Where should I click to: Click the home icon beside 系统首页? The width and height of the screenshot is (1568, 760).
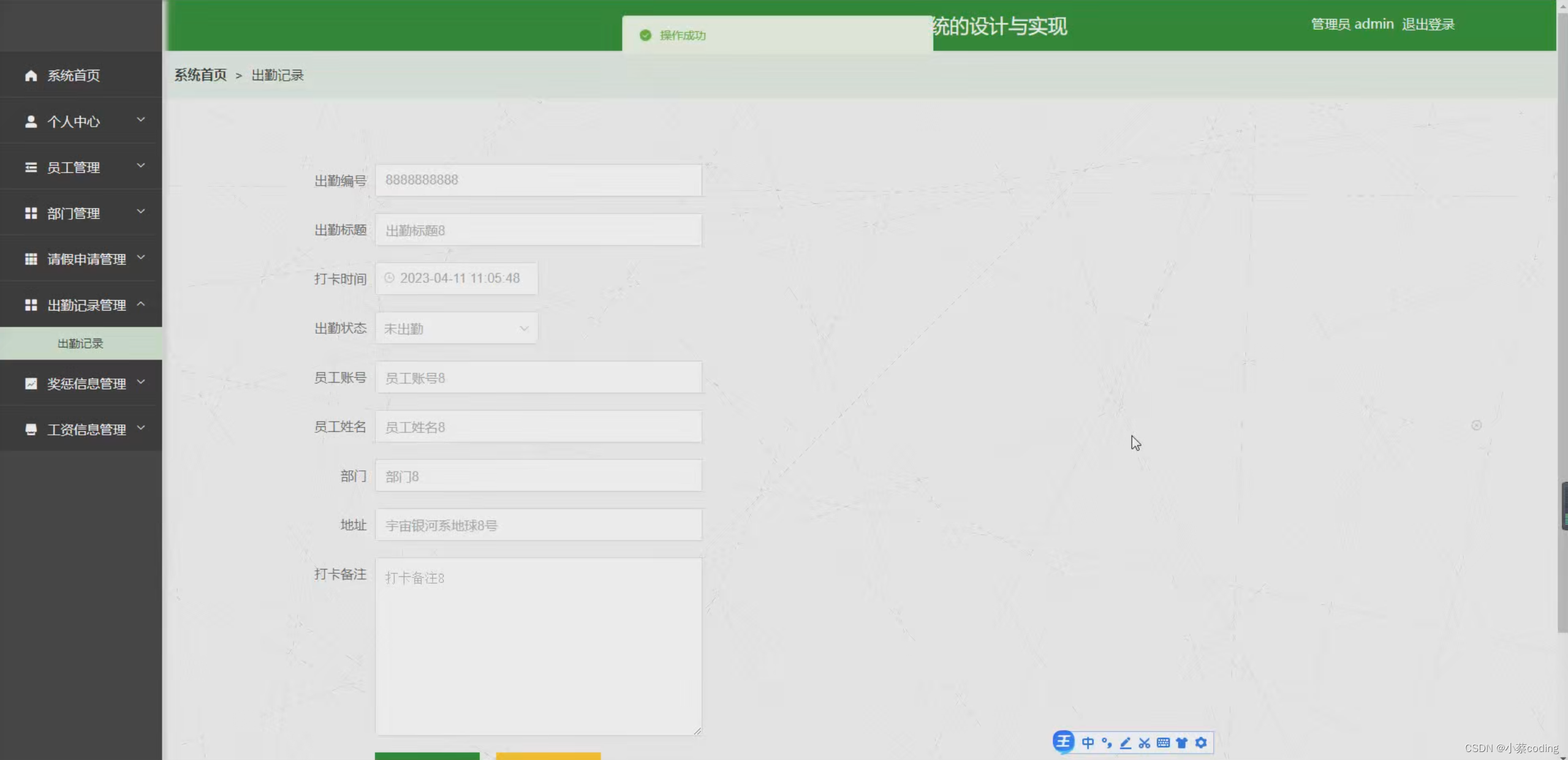click(x=31, y=75)
